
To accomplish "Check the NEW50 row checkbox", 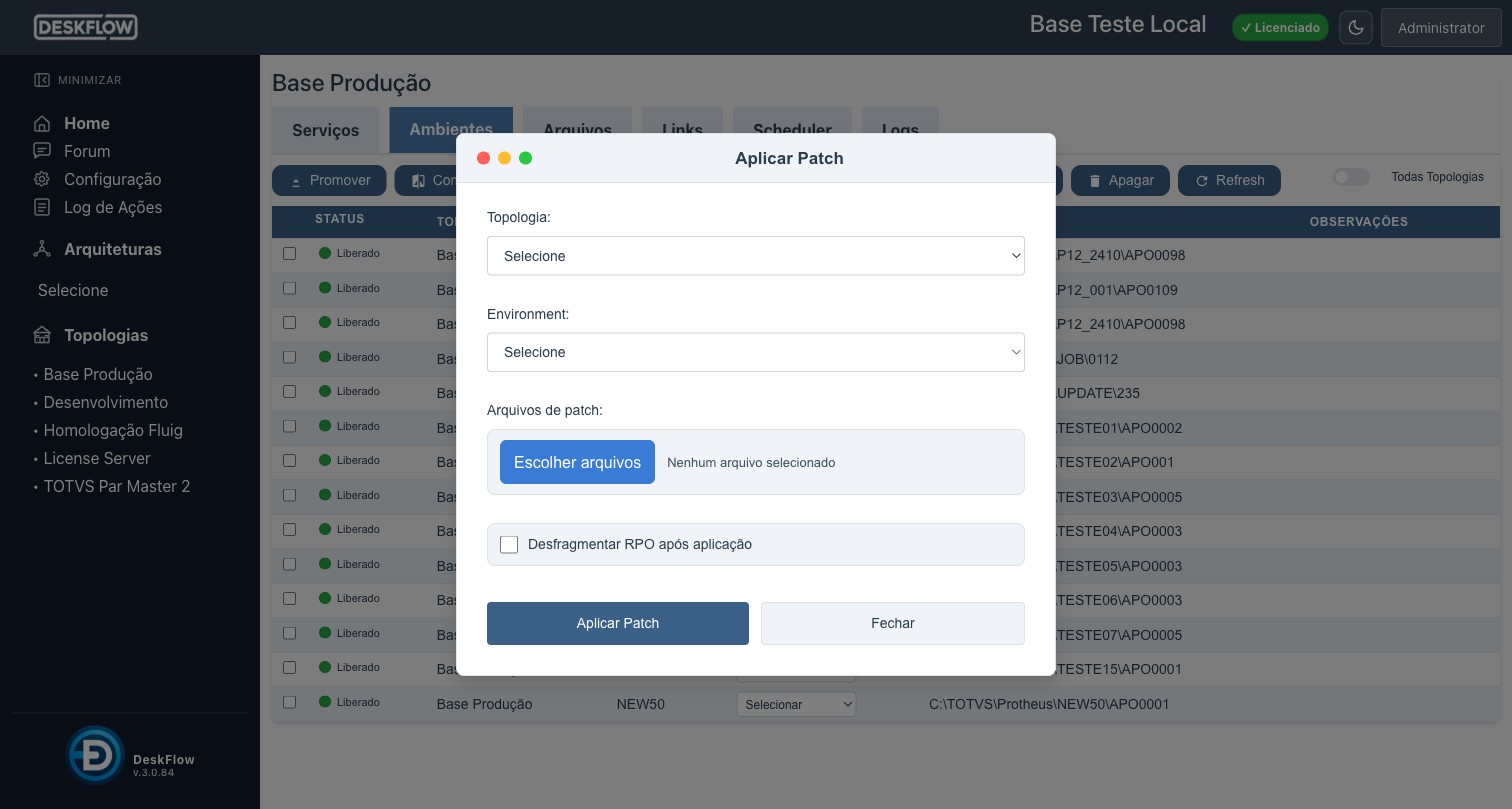I will coord(290,702).
